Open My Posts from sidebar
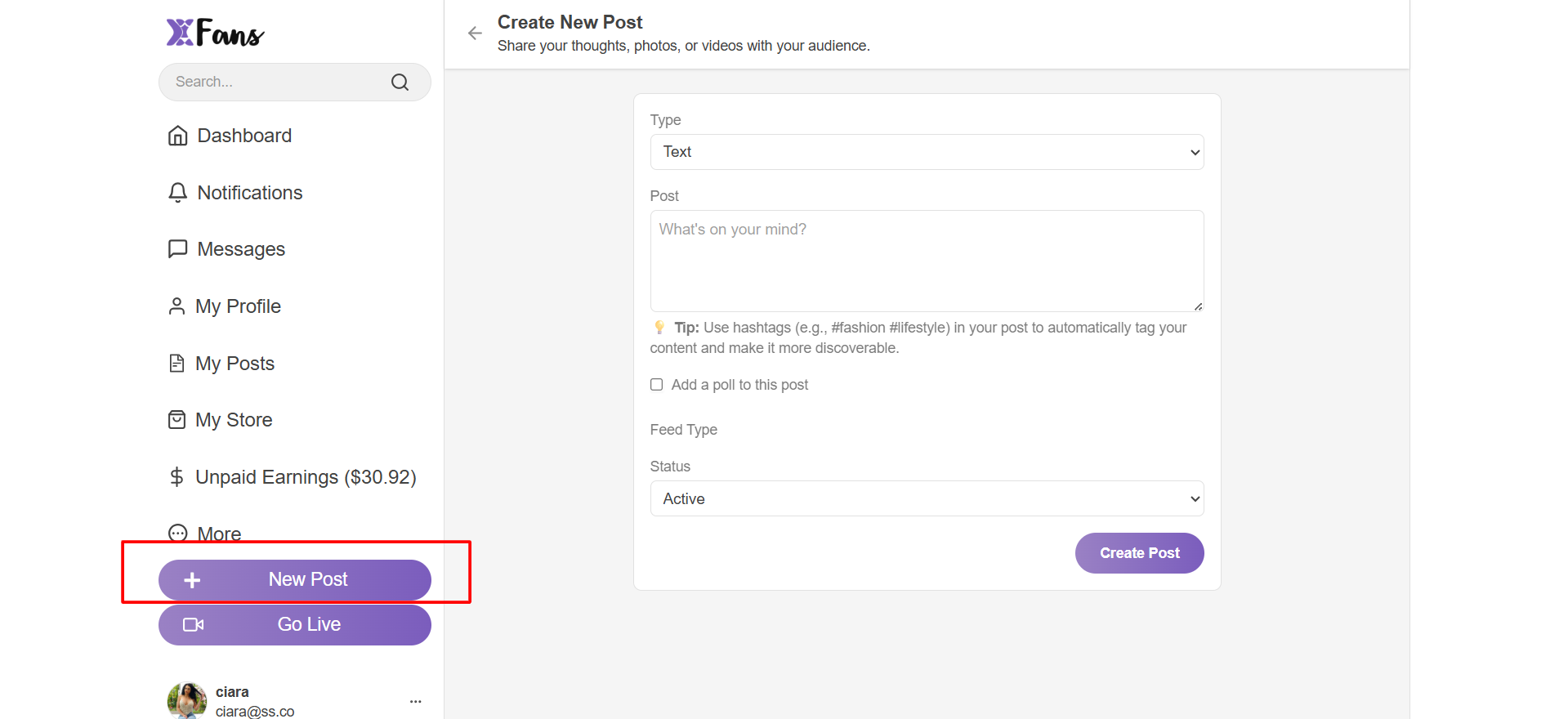Image resolution: width=1568 pixels, height=719 pixels. click(x=234, y=364)
